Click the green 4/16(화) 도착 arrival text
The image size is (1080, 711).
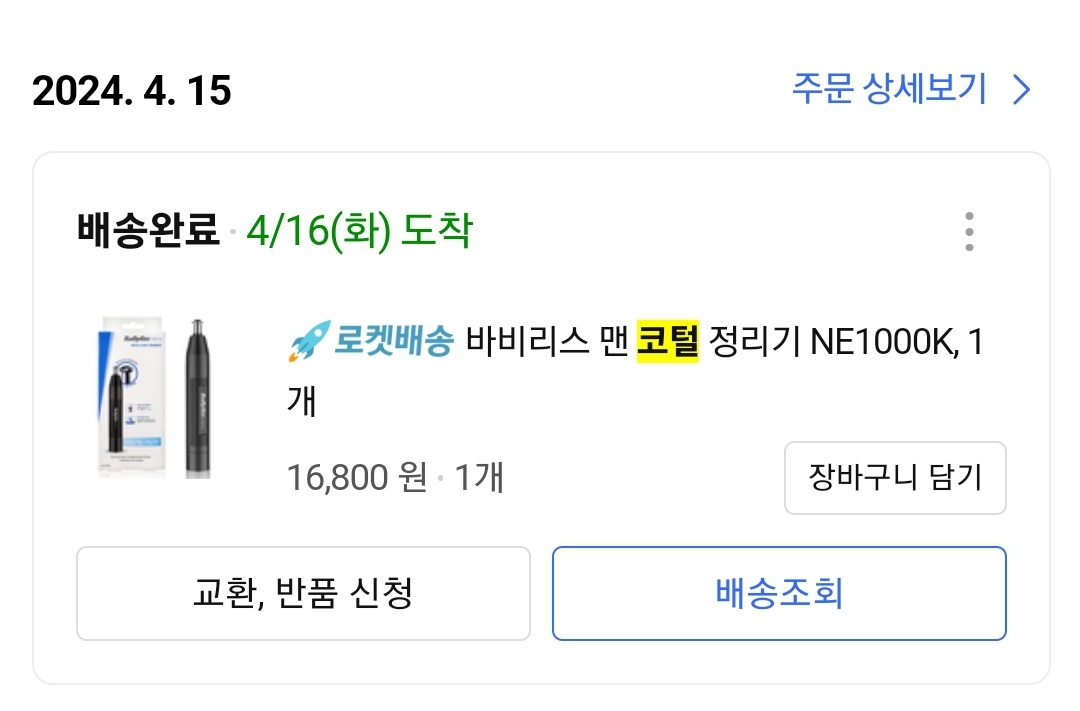click(x=358, y=232)
